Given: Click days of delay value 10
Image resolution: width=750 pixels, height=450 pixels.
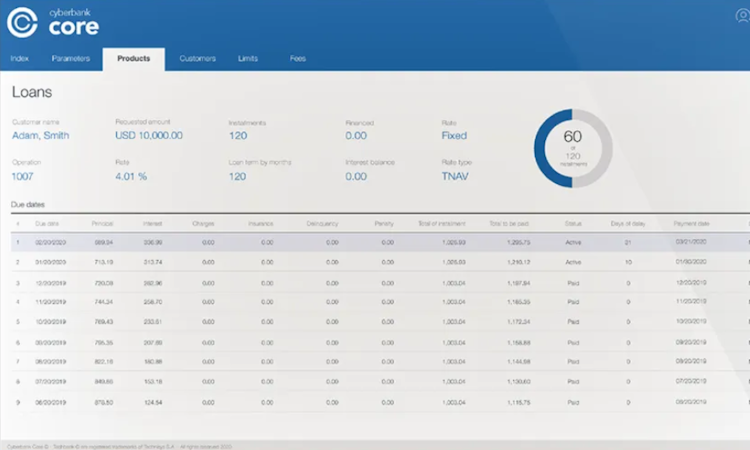Looking at the screenshot, I should coord(628,262).
